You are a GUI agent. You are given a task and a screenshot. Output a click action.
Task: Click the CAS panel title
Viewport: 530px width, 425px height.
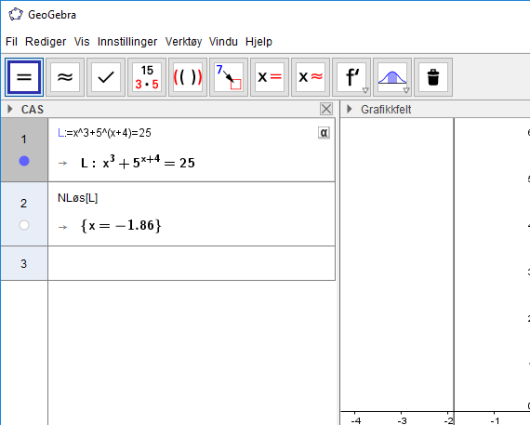pos(32,109)
